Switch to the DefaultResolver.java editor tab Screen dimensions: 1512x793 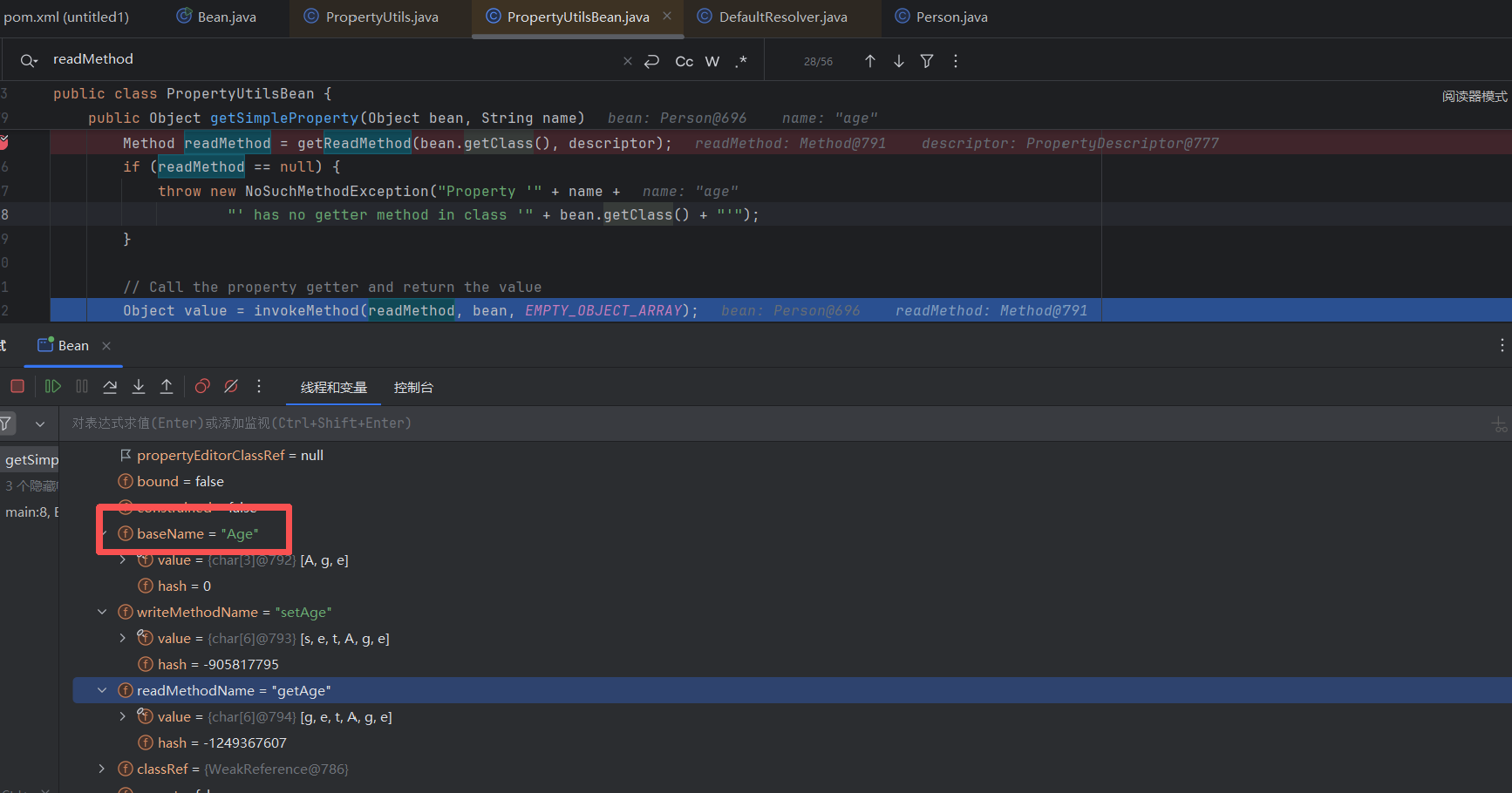782,17
